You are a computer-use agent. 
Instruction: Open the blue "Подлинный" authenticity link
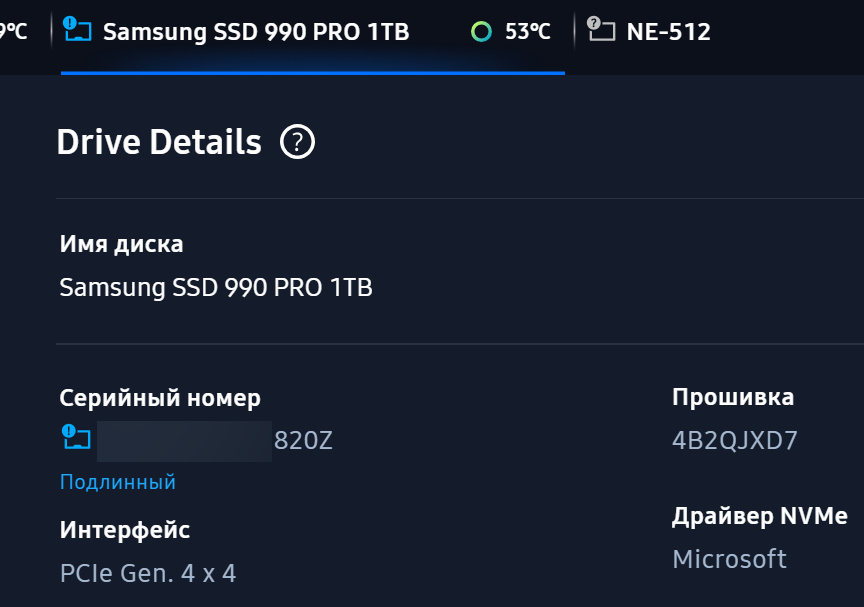(118, 482)
